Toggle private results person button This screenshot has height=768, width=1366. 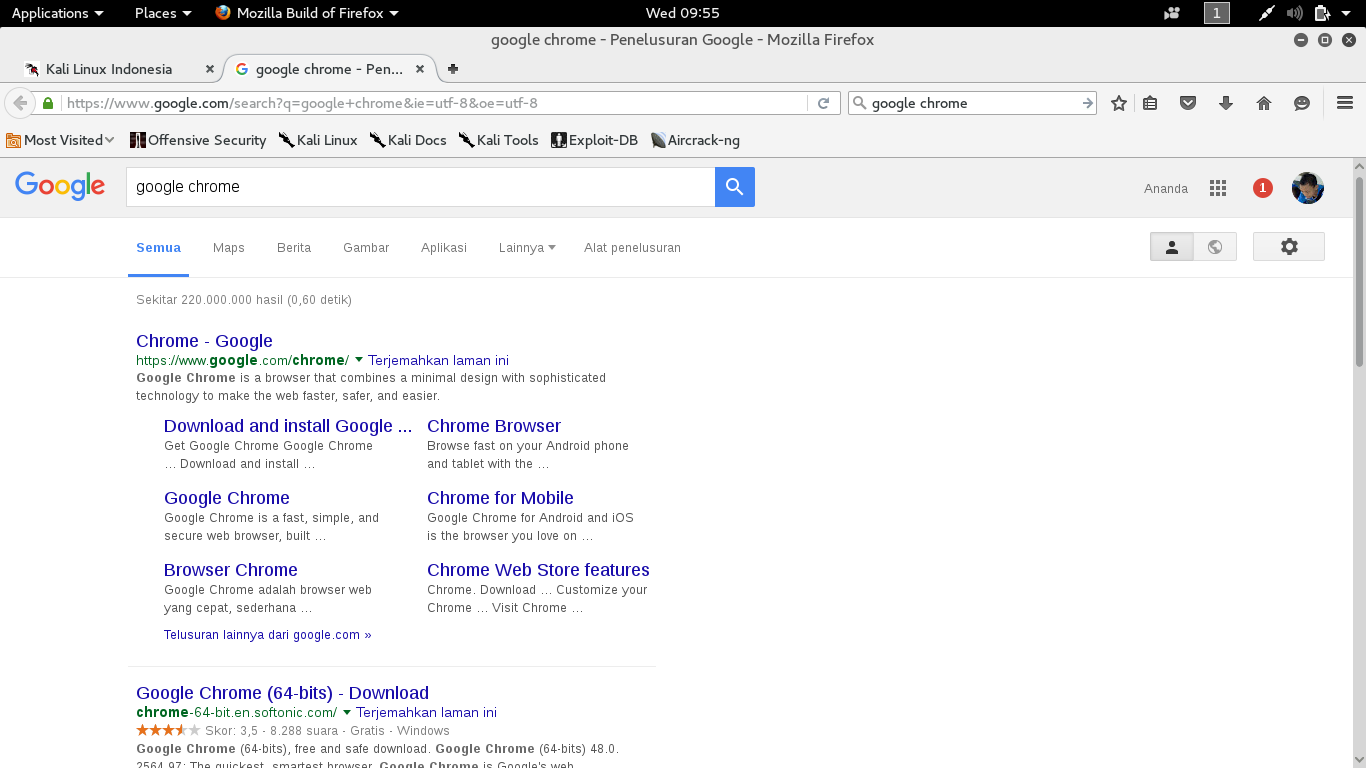(1172, 247)
